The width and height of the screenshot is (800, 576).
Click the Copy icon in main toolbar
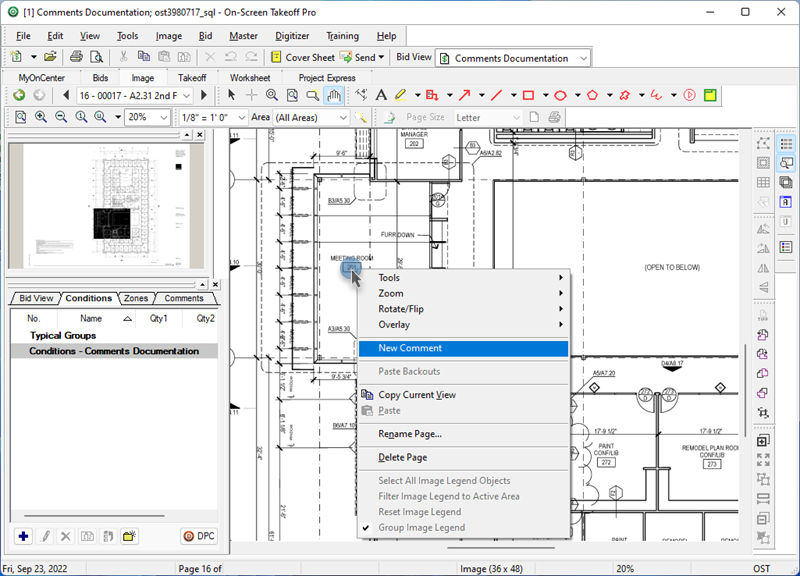(144, 57)
